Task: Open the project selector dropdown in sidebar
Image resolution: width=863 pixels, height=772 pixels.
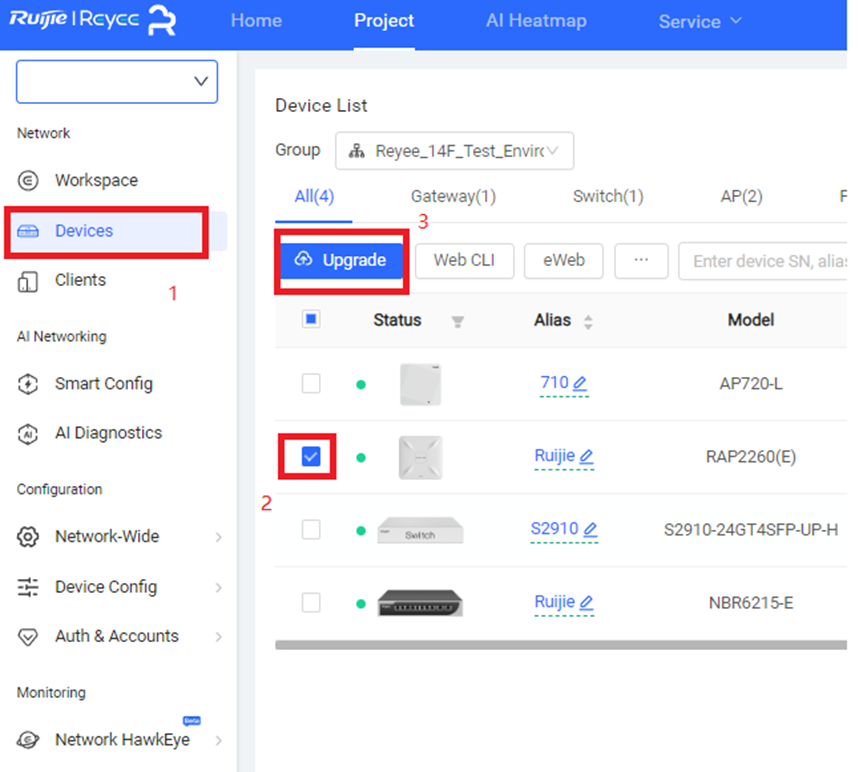Action: tap(117, 81)
